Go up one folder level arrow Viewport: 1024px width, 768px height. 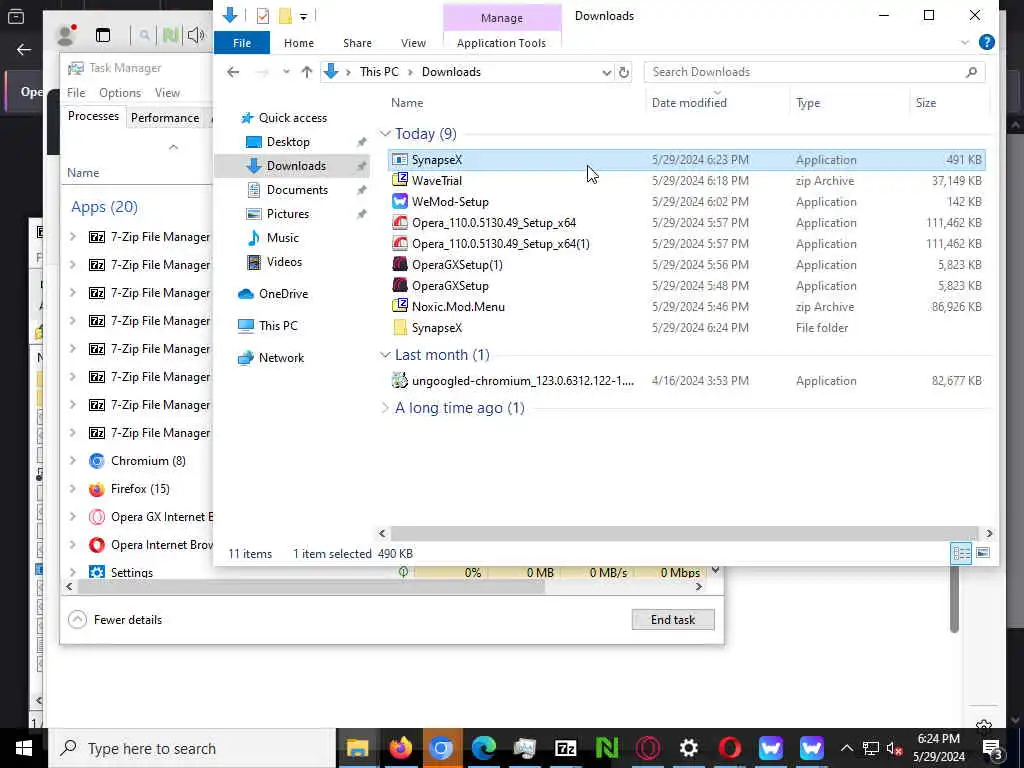click(x=306, y=72)
